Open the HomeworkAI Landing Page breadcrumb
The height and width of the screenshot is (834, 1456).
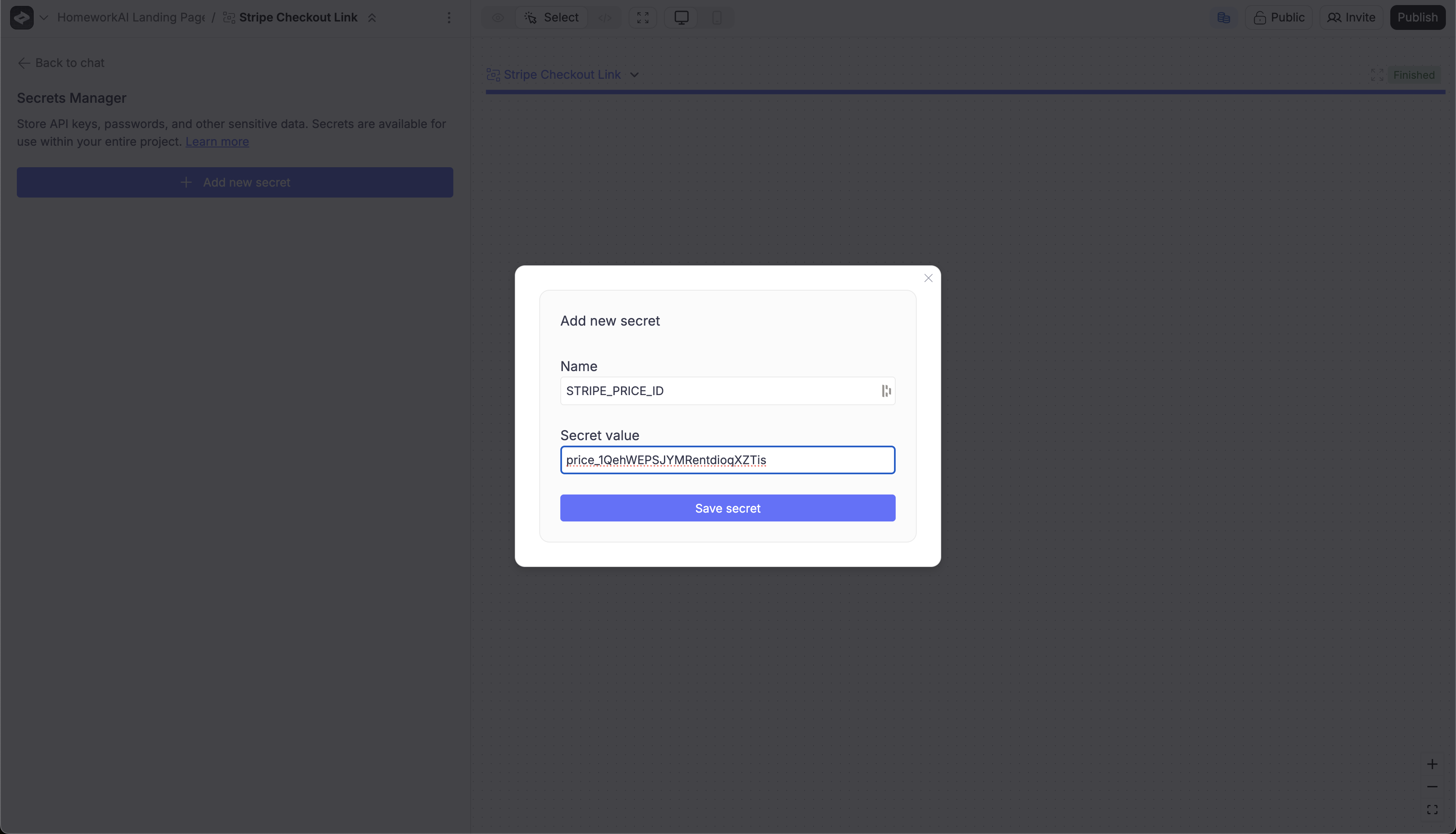tap(131, 18)
